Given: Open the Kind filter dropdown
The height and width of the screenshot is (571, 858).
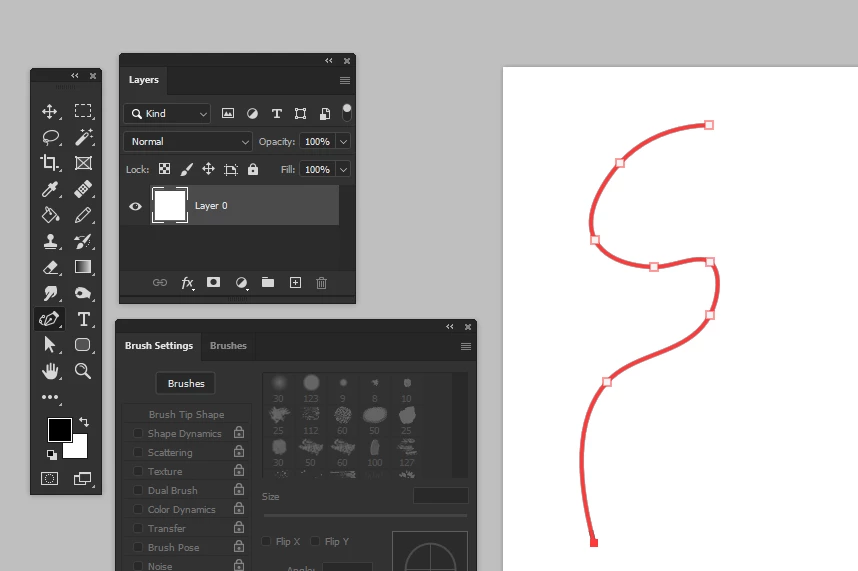Looking at the screenshot, I should click(x=167, y=113).
